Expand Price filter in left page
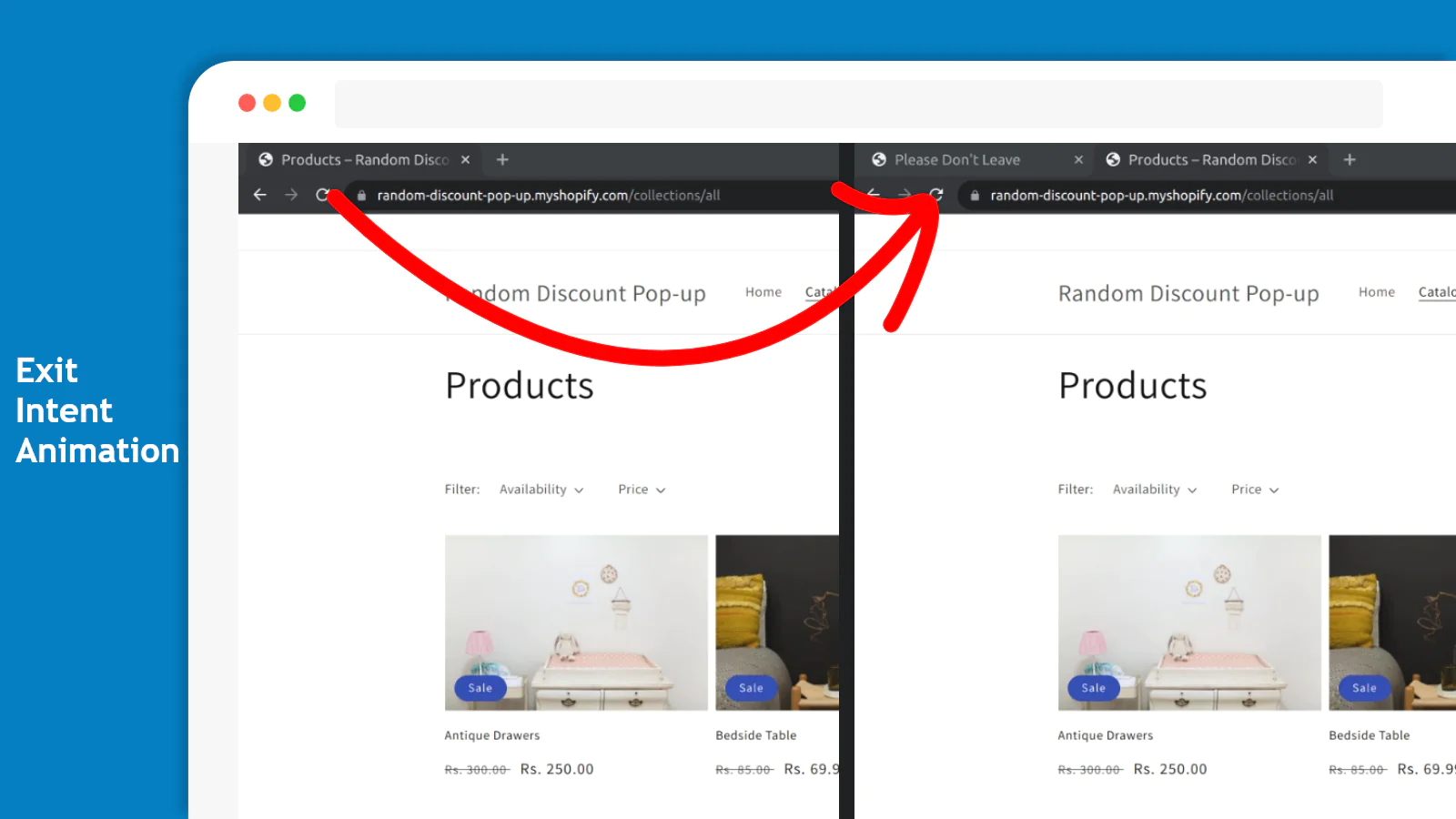Viewport: 1456px width, 819px height. pyautogui.click(x=642, y=490)
